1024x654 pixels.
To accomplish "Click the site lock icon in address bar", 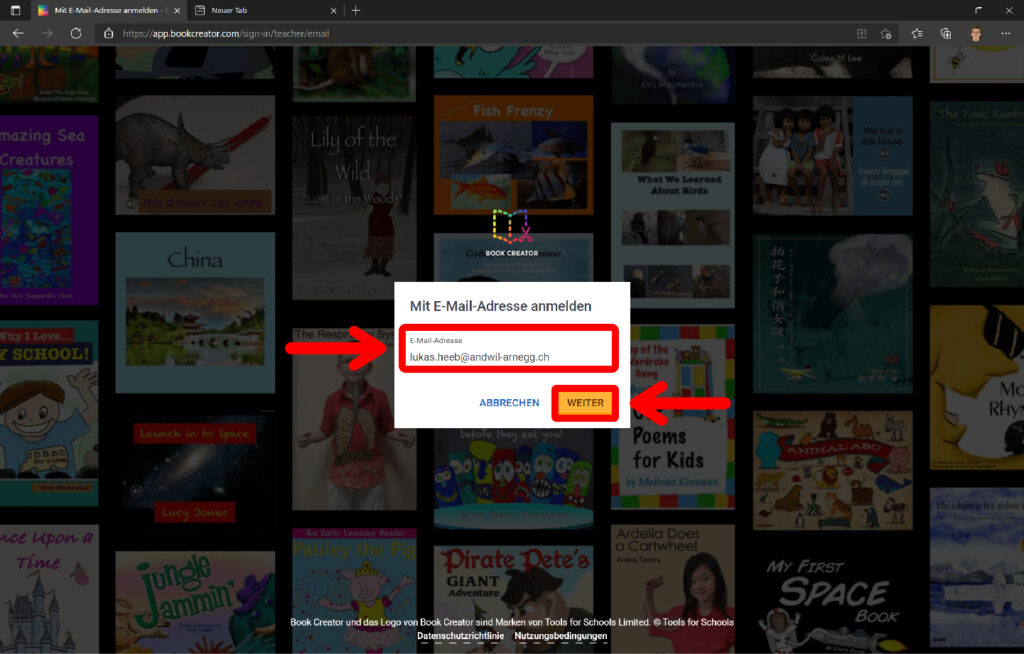I will click(109, 33).
